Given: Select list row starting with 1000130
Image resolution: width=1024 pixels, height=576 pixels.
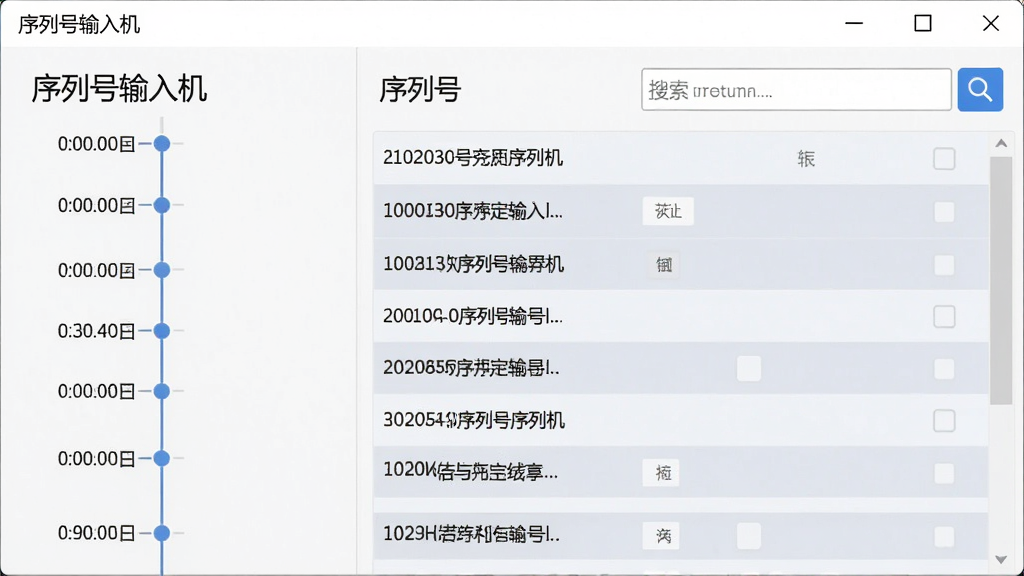Looking at the screenshot, I should (x=680, y=211).
